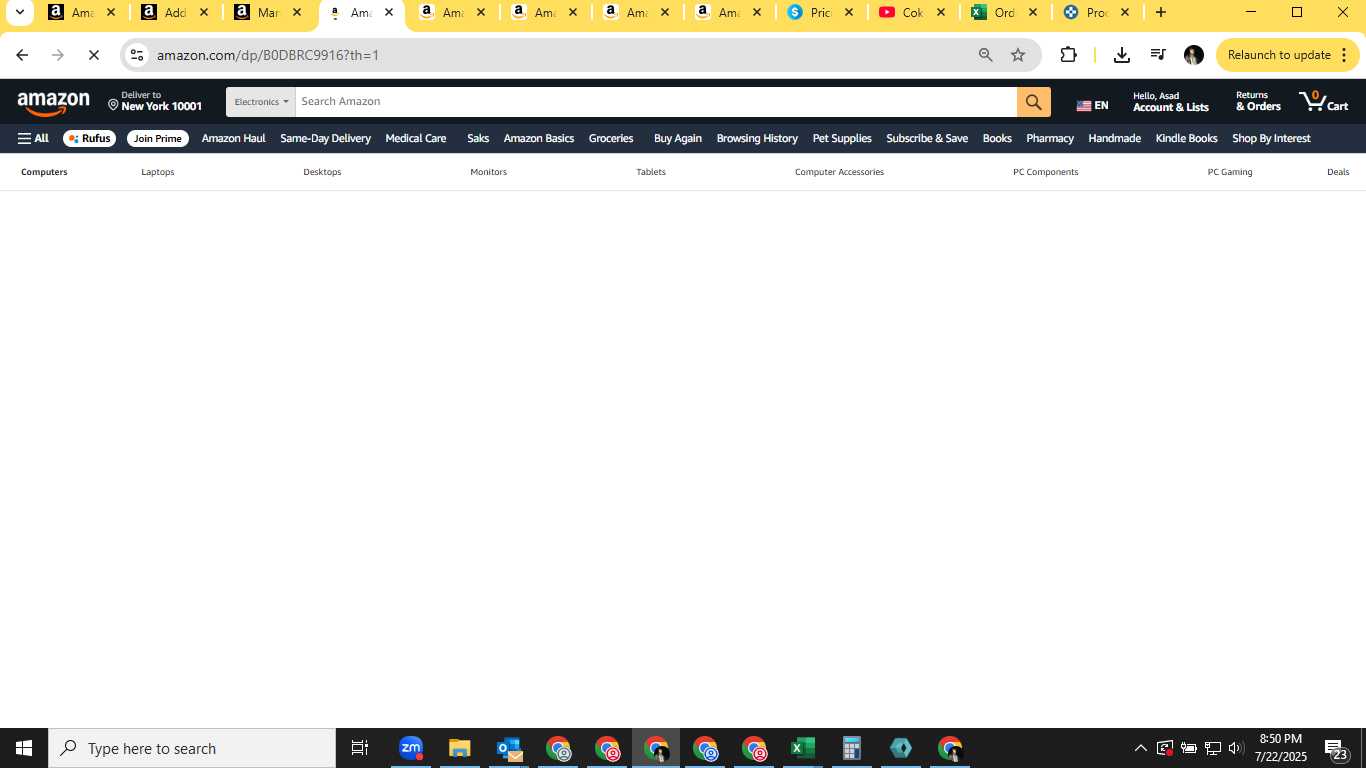Click the orange search magnifier button
1366x768 pixels.
[x=1034, y=102]
